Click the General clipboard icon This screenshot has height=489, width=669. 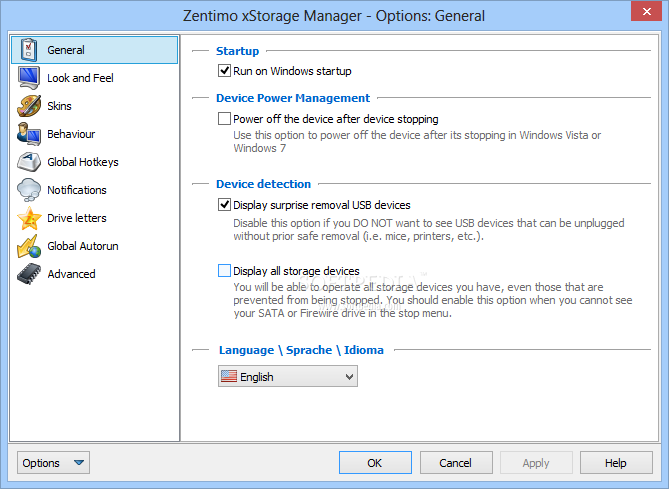tap(29, 50)
